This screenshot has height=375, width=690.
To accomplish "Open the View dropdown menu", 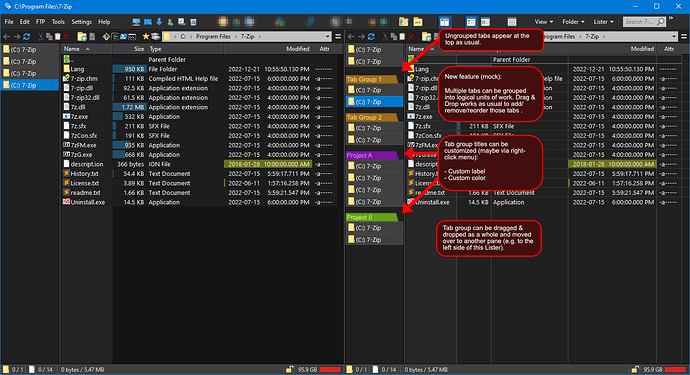I will (544, 22).
